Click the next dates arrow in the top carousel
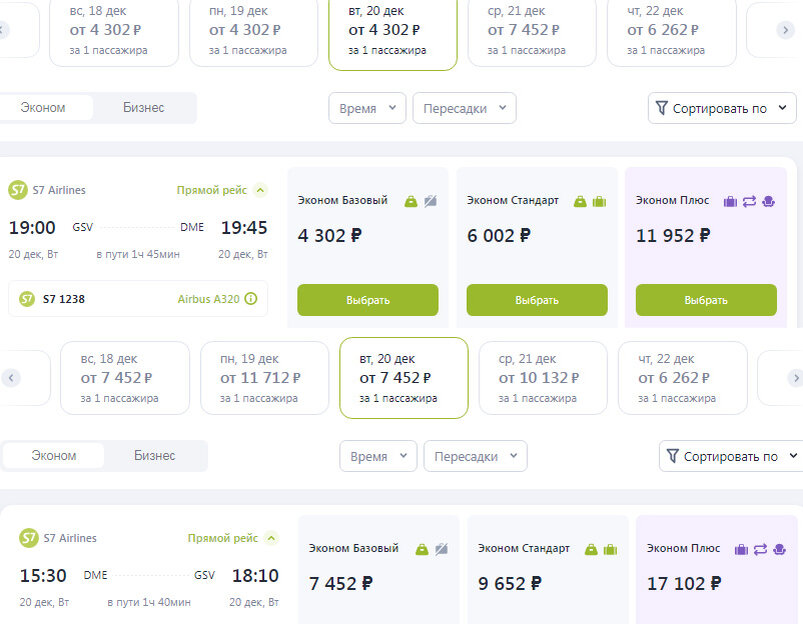803x624 pixels. pos(785,30)
